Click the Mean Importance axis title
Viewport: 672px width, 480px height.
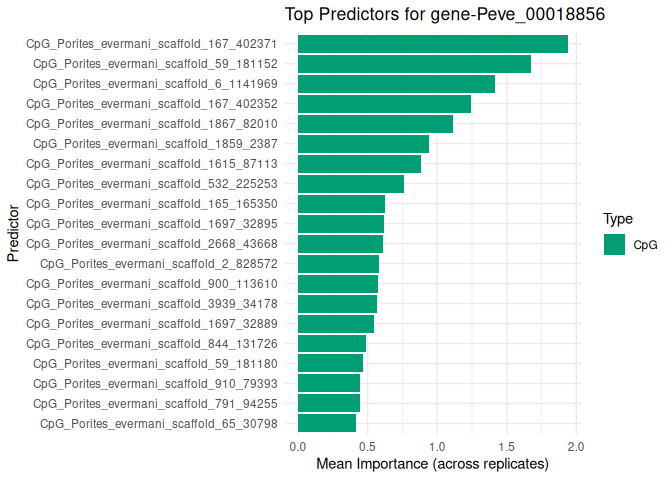click(432, 464)
